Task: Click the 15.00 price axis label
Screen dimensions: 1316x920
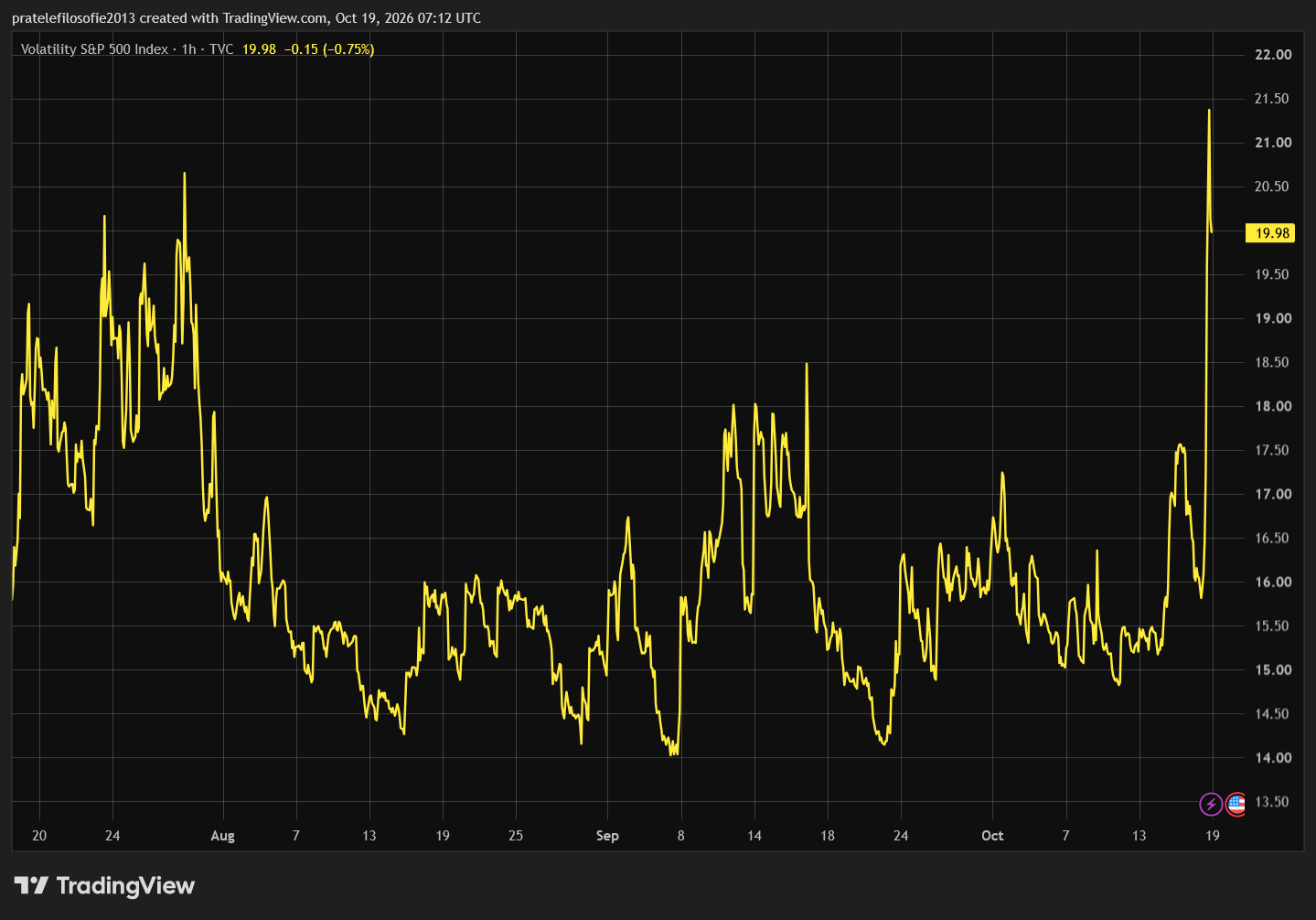Action: pos(1273,669)
